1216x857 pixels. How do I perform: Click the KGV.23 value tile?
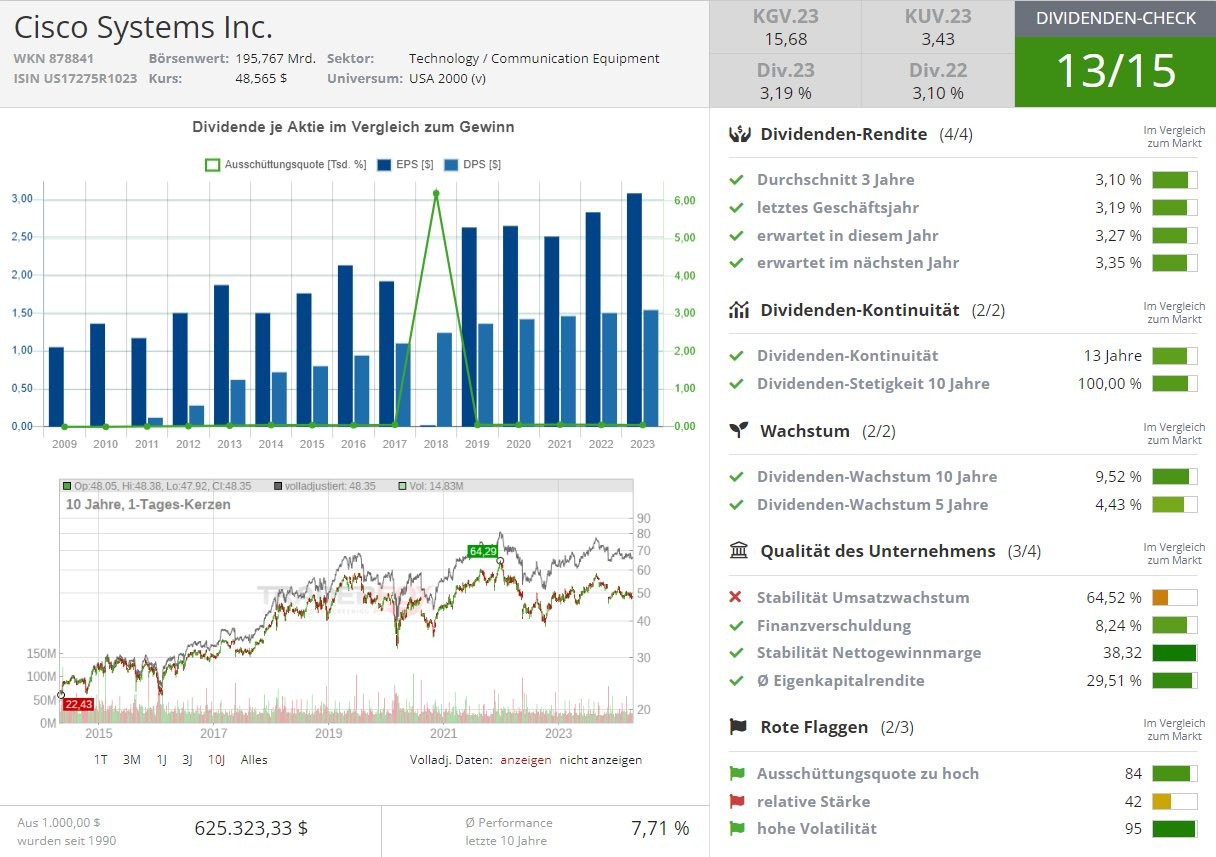click(784, 27)
